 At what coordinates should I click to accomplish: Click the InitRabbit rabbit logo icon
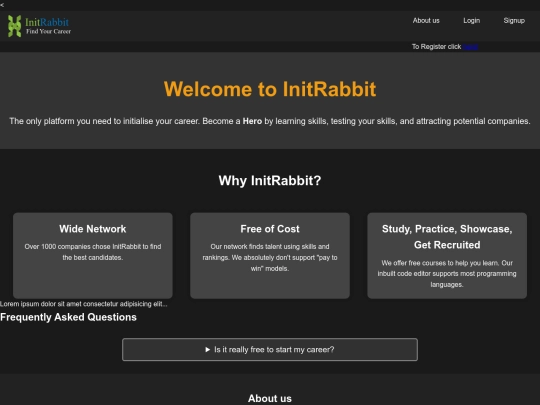14,26
